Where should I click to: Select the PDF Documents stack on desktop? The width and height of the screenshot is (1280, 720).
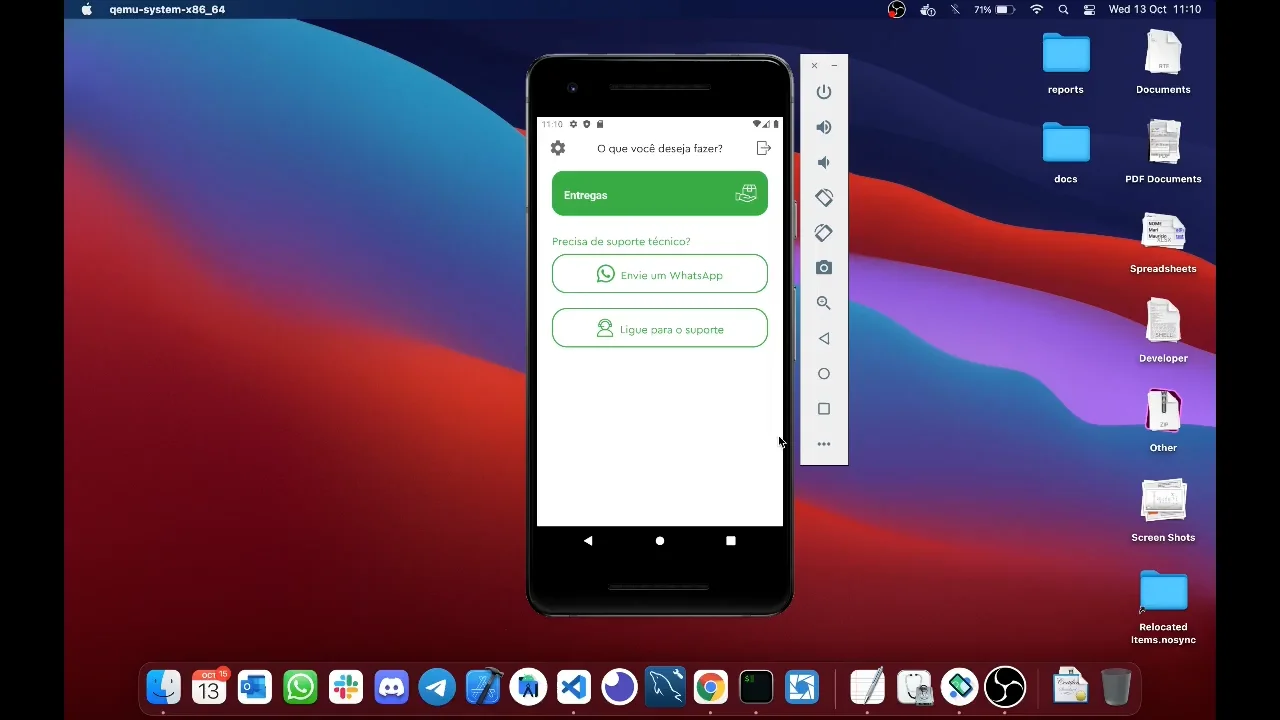[1163, 152]
